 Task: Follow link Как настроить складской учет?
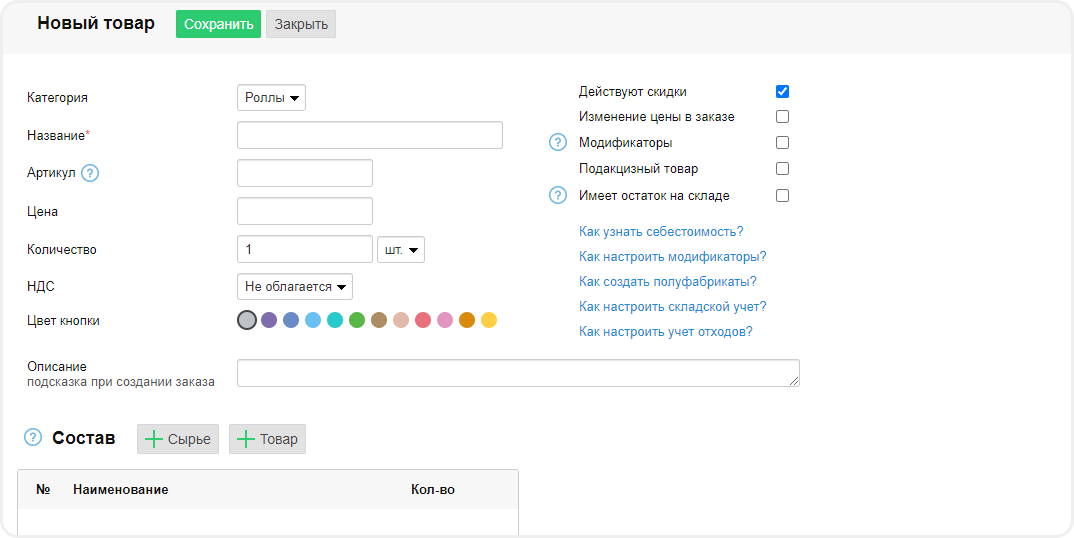coord(672,306)
